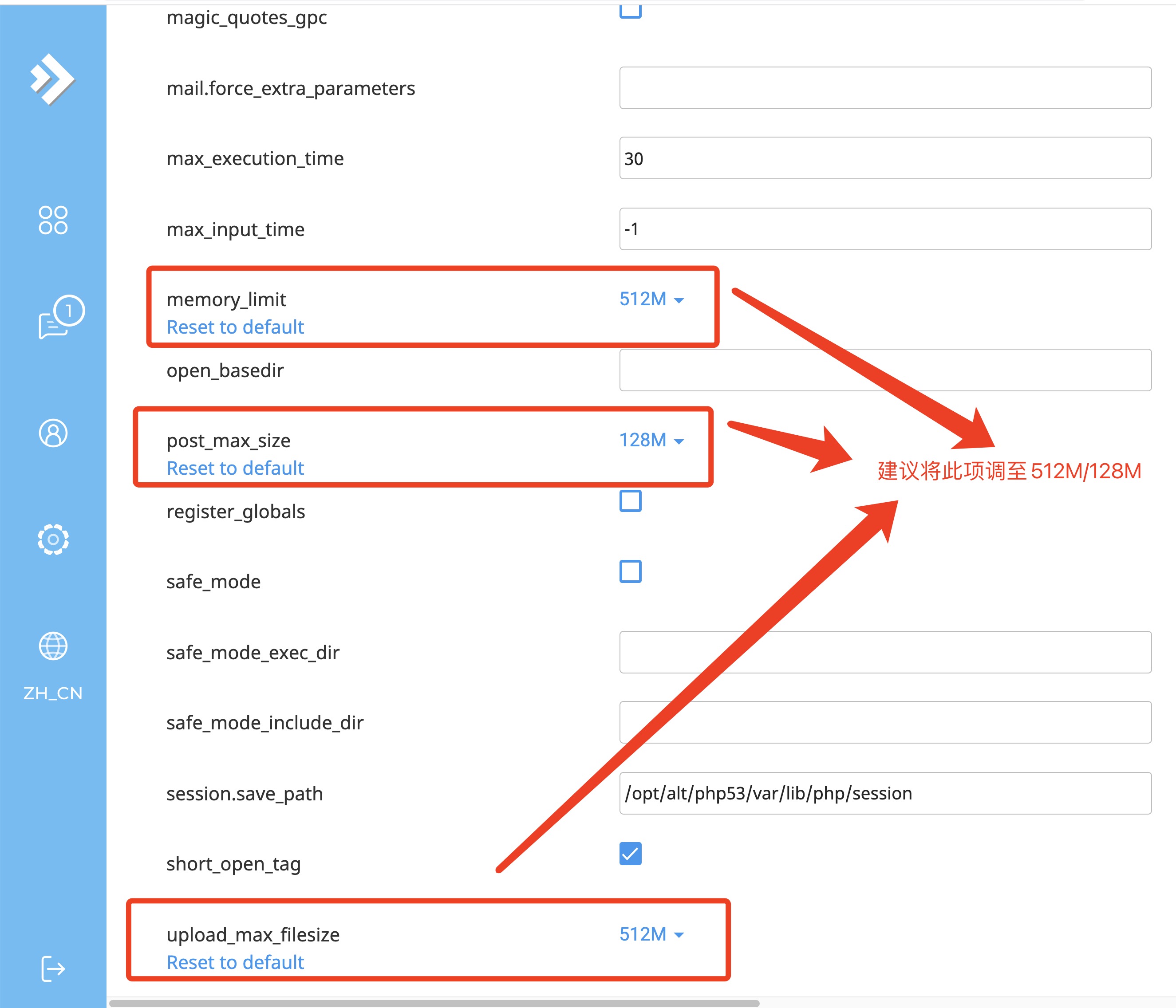The width and height of the screenshot is (1176, 1008).
Task: Open the upload_max_filesize 512M dropdown
Action: pyautogui.click(x=651, y=934)
